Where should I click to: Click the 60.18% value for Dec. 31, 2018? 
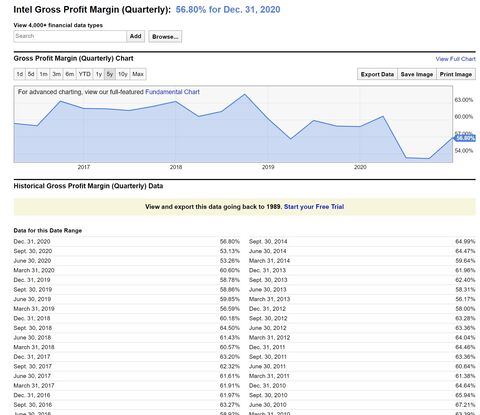click(x=230, y=319)
